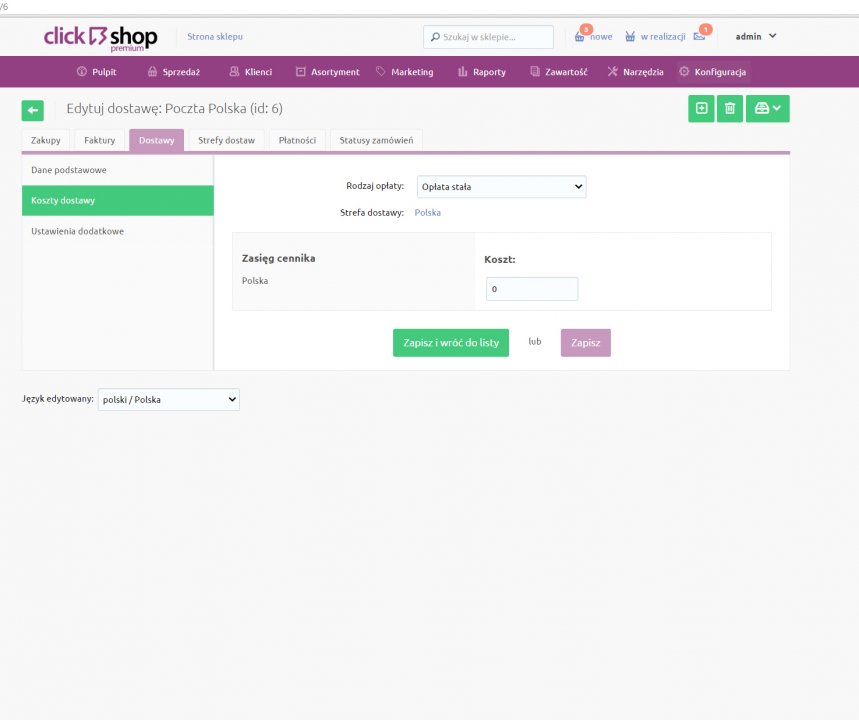This screenshot has width=859, height=720.
Task: Switch to the Zakupy tab
Action: tap(45, 140)
